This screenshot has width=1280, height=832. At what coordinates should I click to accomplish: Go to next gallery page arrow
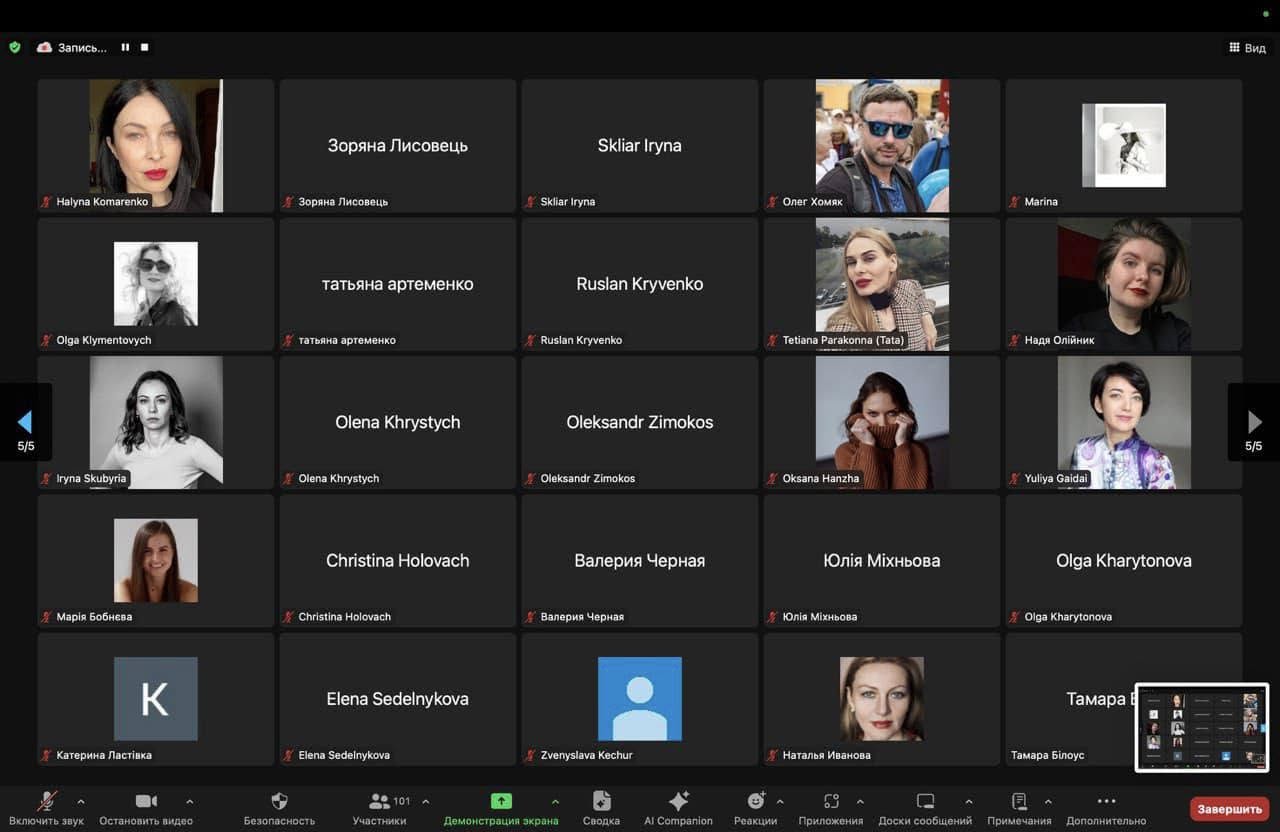pyautogui.click(x=1253, y=422)
